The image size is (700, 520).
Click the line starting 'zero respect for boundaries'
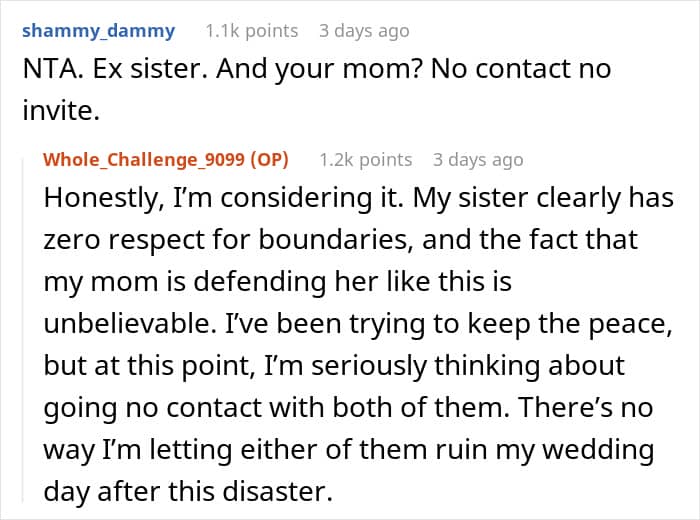pyautogui.click(x=341, y=240)
